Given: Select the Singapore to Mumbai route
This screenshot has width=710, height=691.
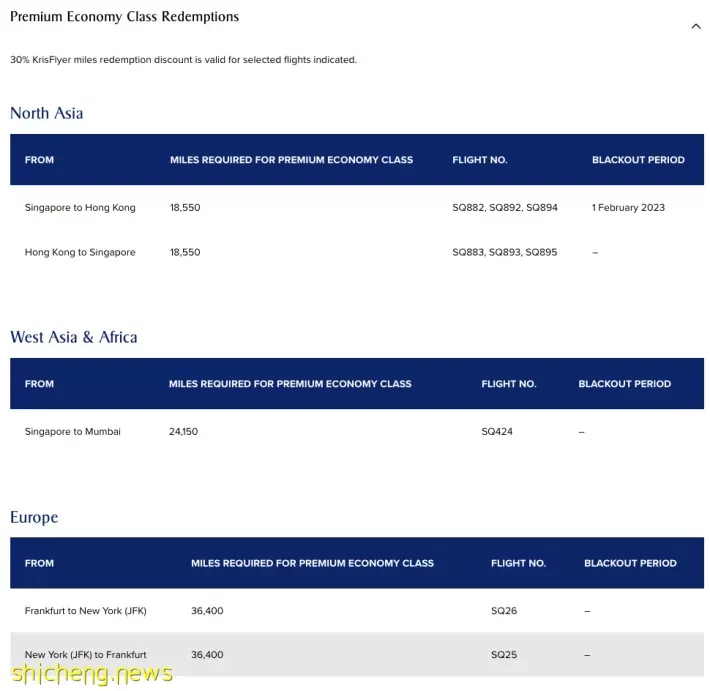Looking at the screenshot, I should (x=72, y=432).
